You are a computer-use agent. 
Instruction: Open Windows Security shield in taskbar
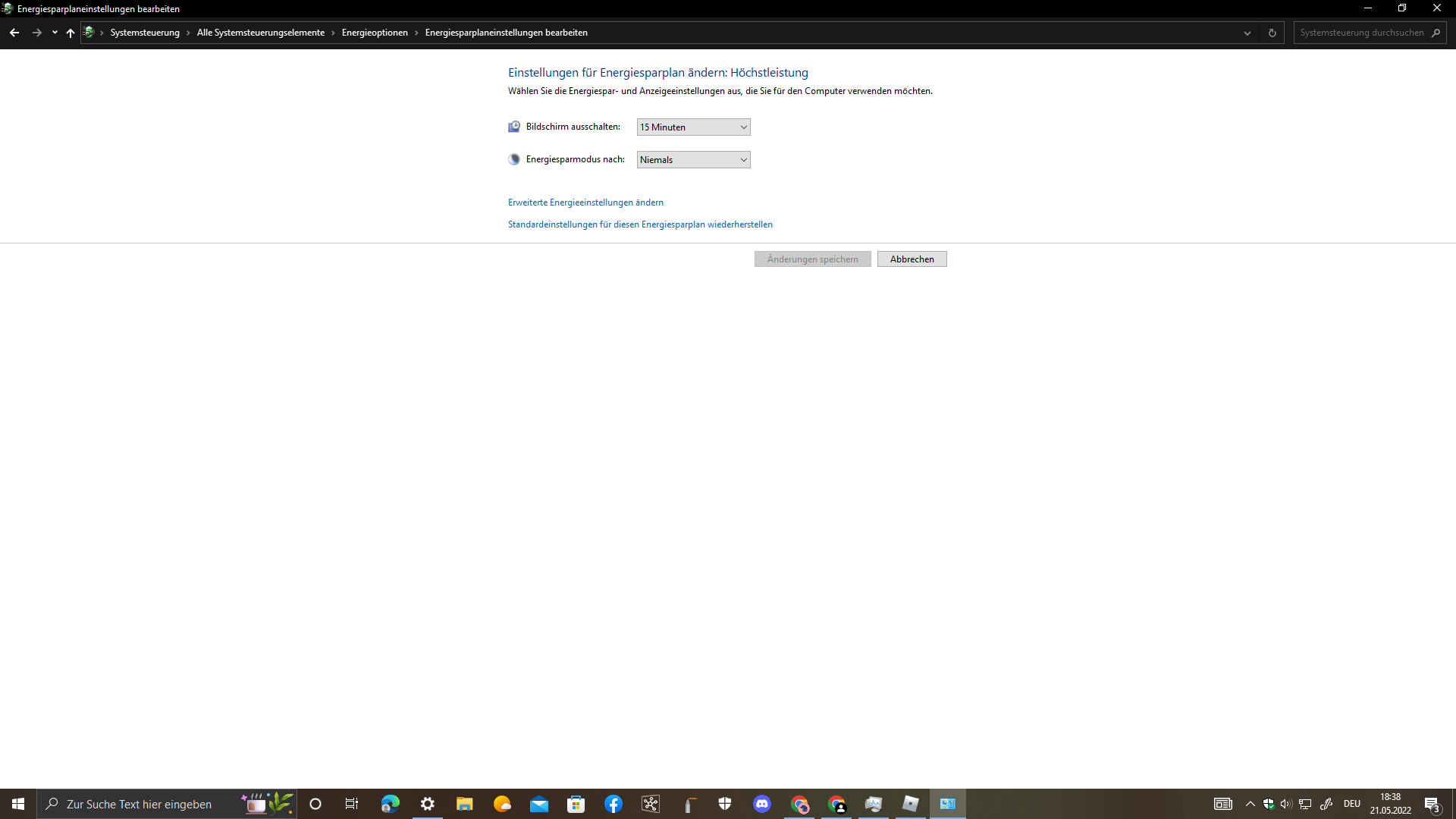(x=725, y=804)
